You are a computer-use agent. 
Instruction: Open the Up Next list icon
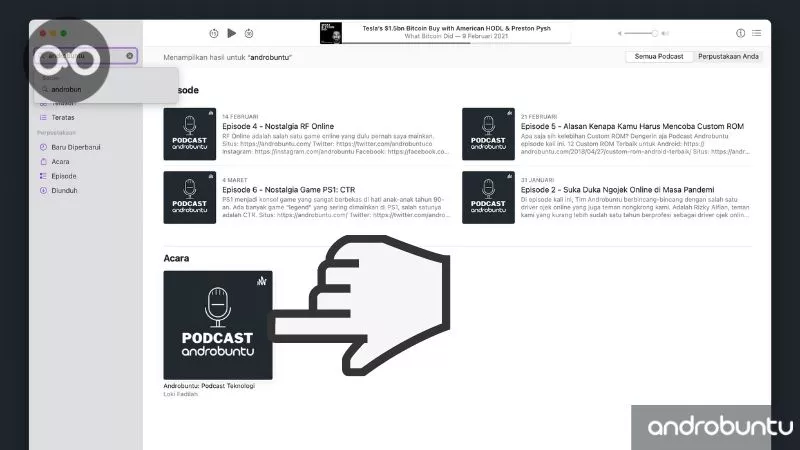[757, 33]
